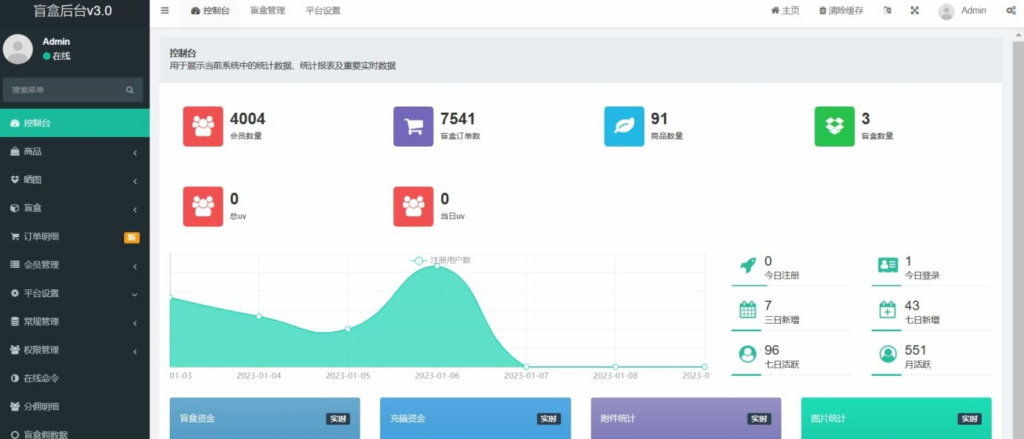Click the 2023-01-04 data point on the chart
This screenshot has height=439, width=1024.
click(x=259, y=316)
